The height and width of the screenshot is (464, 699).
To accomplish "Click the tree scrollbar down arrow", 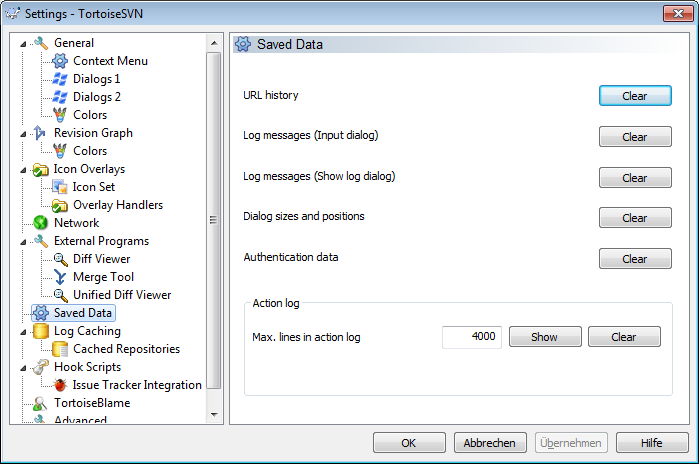I will (x=214, y=415).
